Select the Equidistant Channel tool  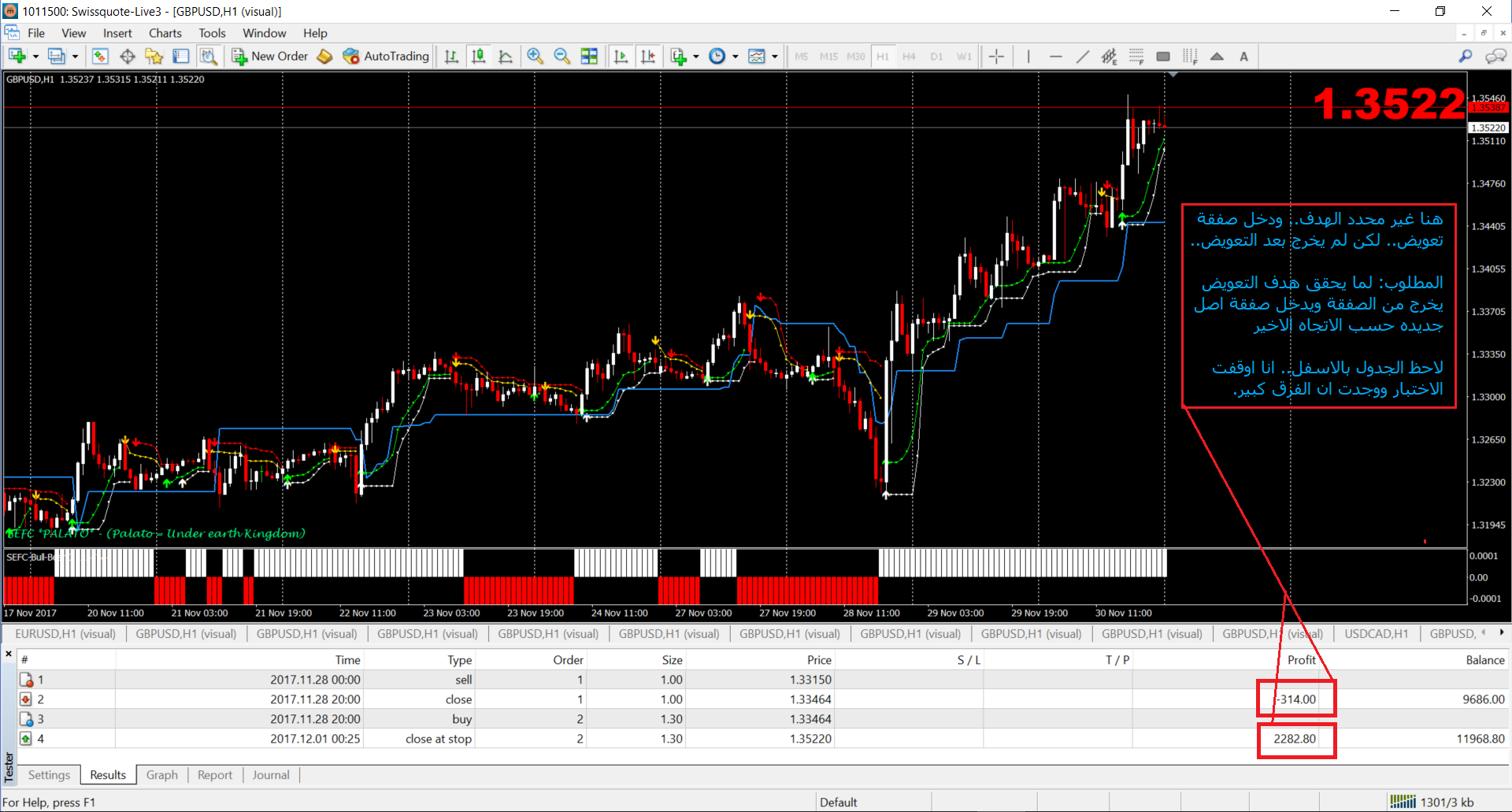pyautogui.click(x=1110, y=56)
